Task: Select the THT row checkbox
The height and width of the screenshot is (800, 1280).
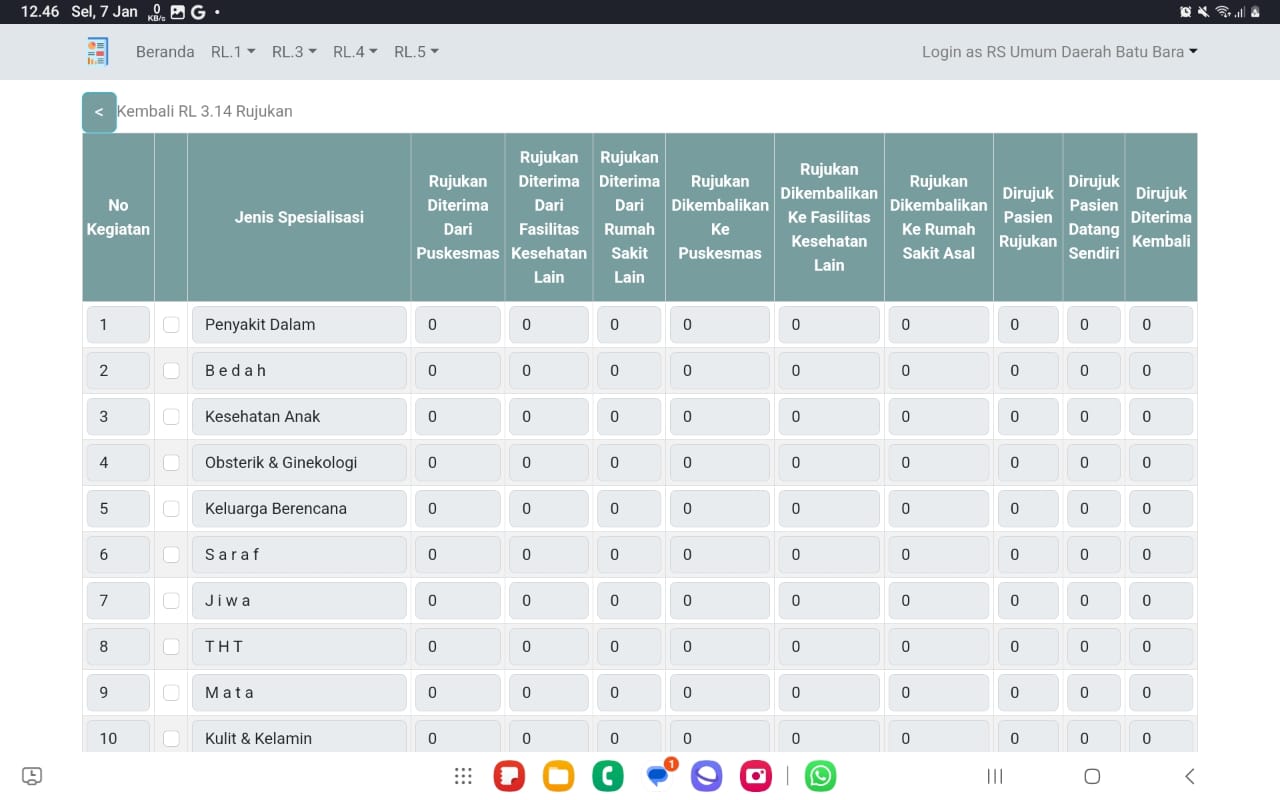Action: pyautogui.click(x=171, y=646)
